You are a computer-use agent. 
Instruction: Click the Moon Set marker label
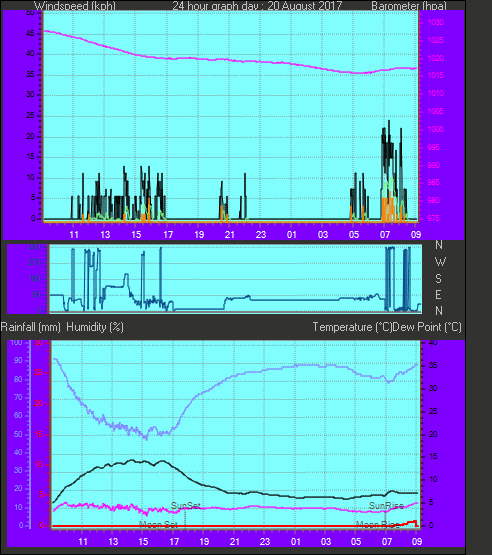click(158, 524)
